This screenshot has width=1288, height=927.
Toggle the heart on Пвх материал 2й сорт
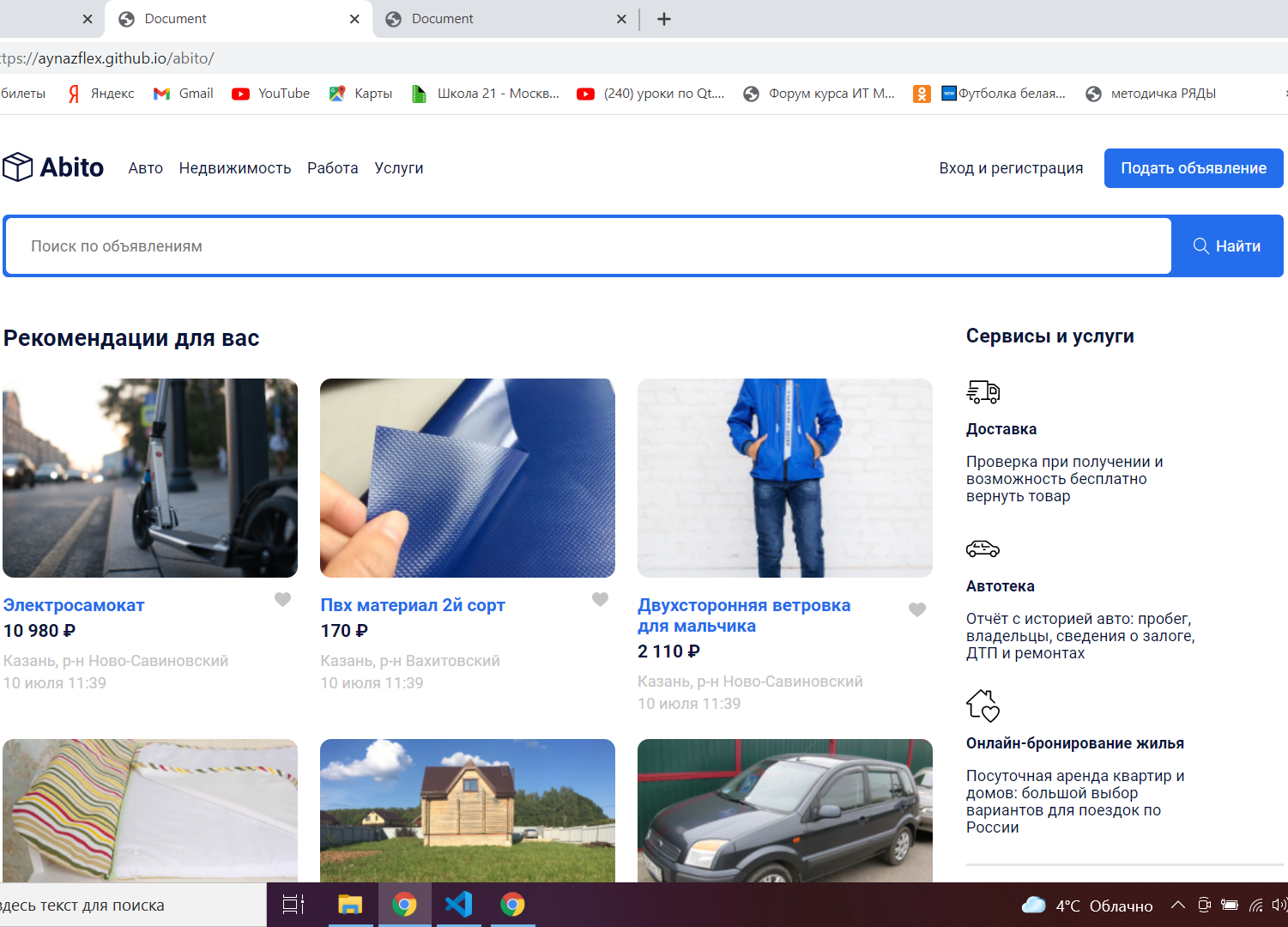[x=600, y=599]
